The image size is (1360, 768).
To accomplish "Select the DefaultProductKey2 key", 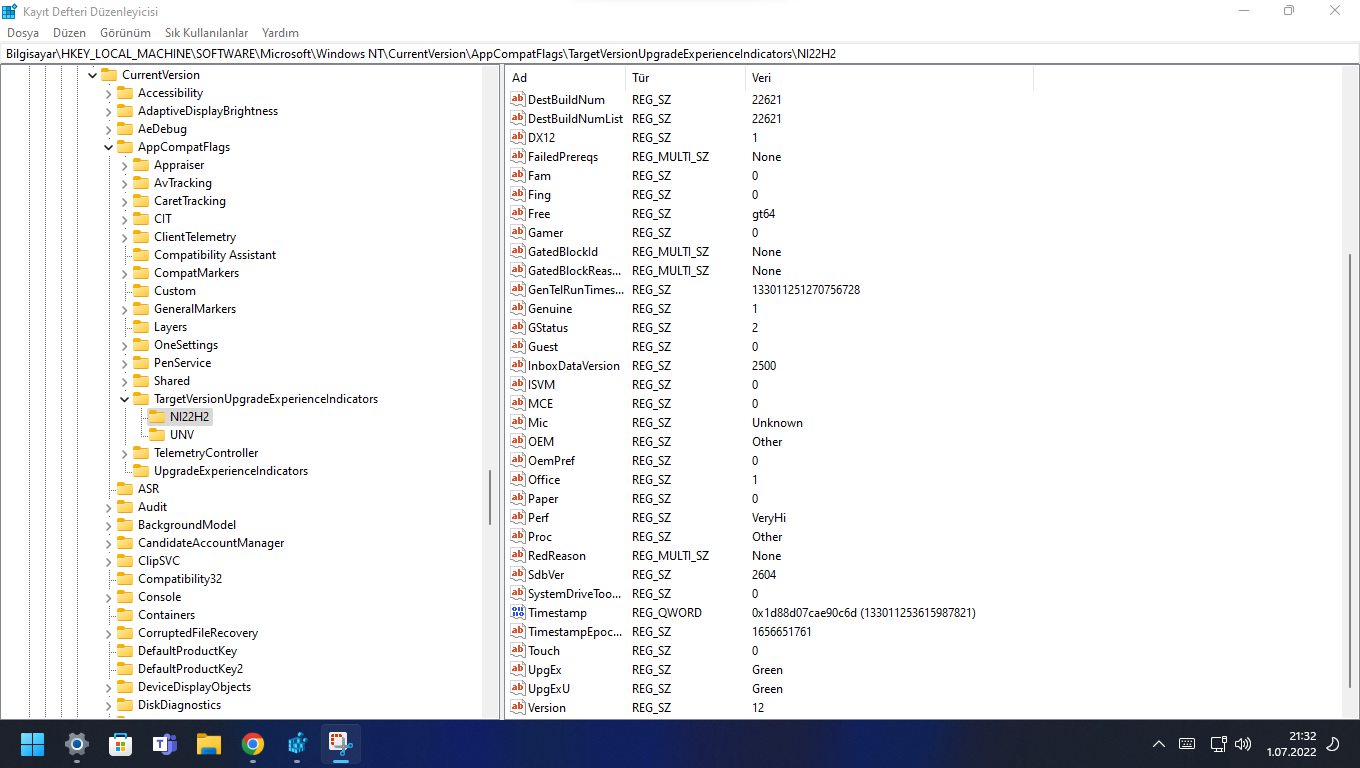I will pos(190,669).
